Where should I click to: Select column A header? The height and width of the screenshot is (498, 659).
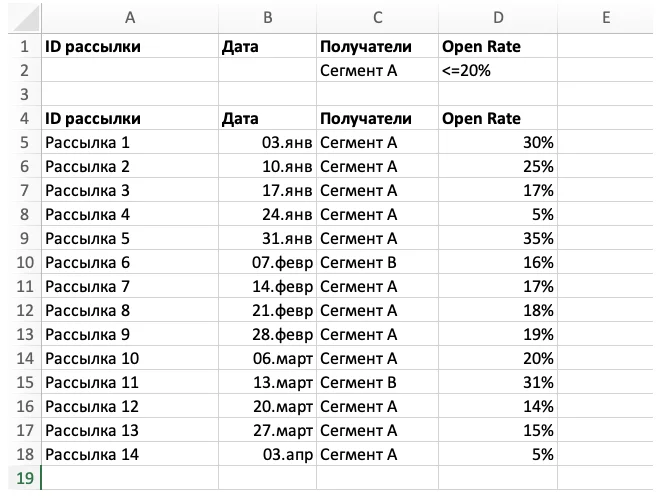tap(129, 17)
